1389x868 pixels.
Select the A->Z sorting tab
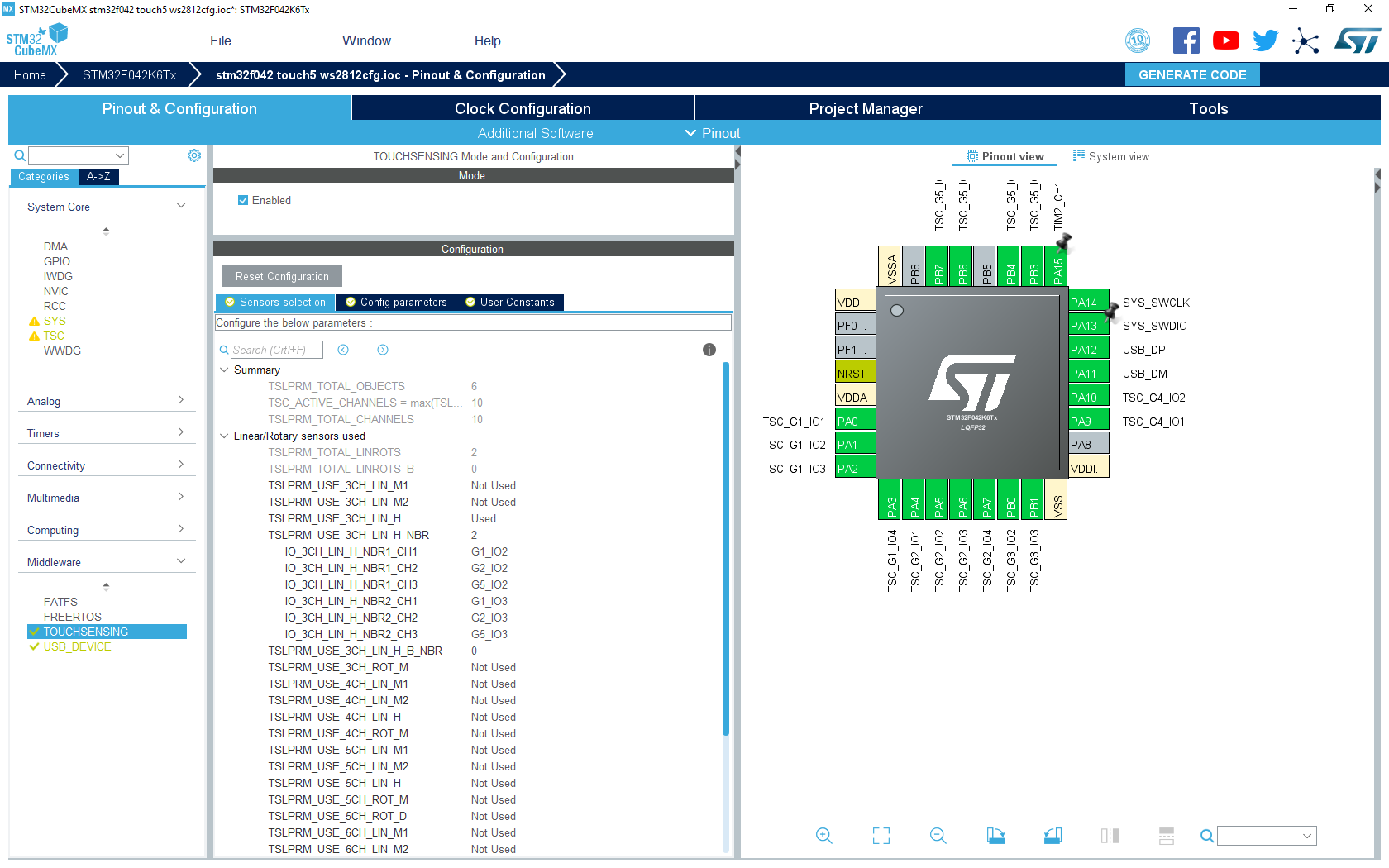tap(98, 176)
